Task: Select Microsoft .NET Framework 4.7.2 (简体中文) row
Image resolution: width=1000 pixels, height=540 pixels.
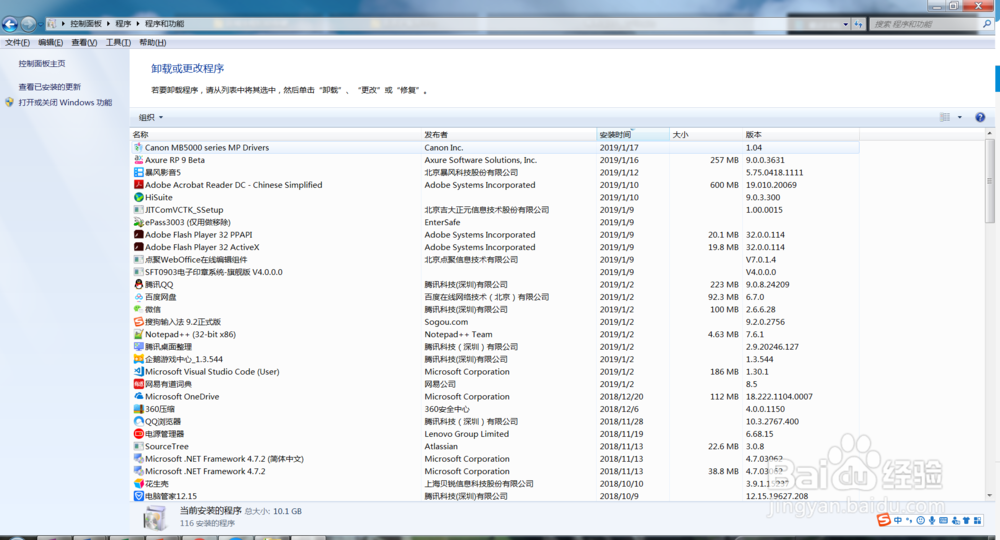Action: 495,458
